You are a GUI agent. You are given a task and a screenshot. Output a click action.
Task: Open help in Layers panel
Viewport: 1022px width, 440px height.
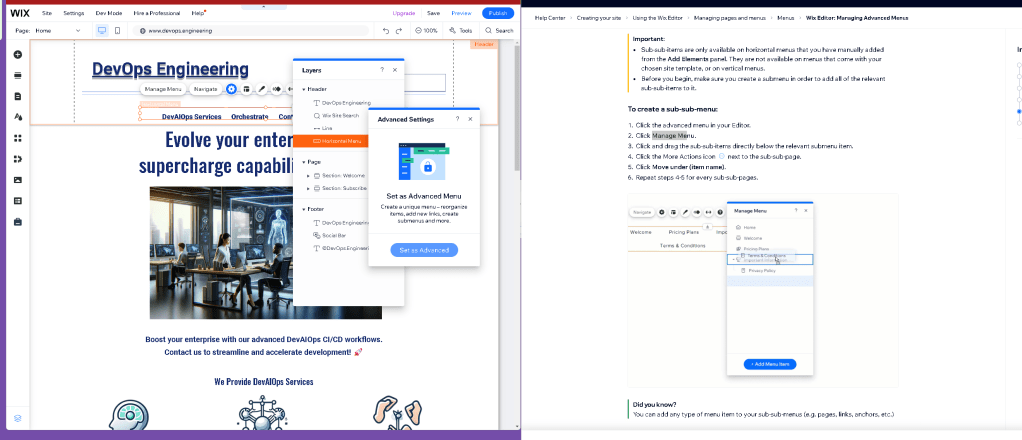pos(382,70)
